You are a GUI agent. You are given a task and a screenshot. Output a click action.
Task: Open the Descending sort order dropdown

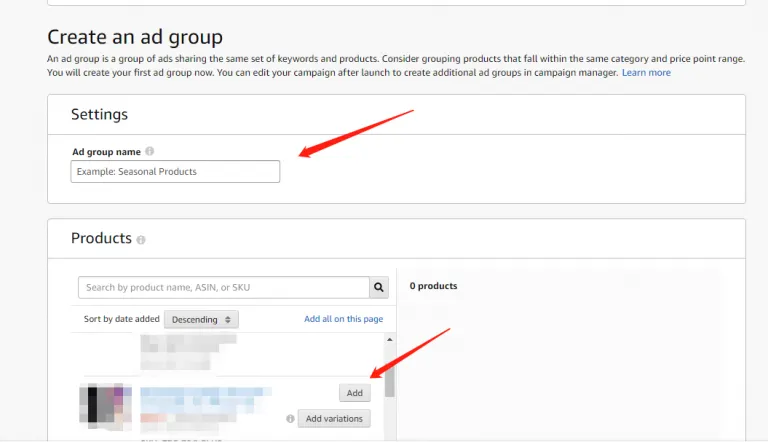click(201, 319)
